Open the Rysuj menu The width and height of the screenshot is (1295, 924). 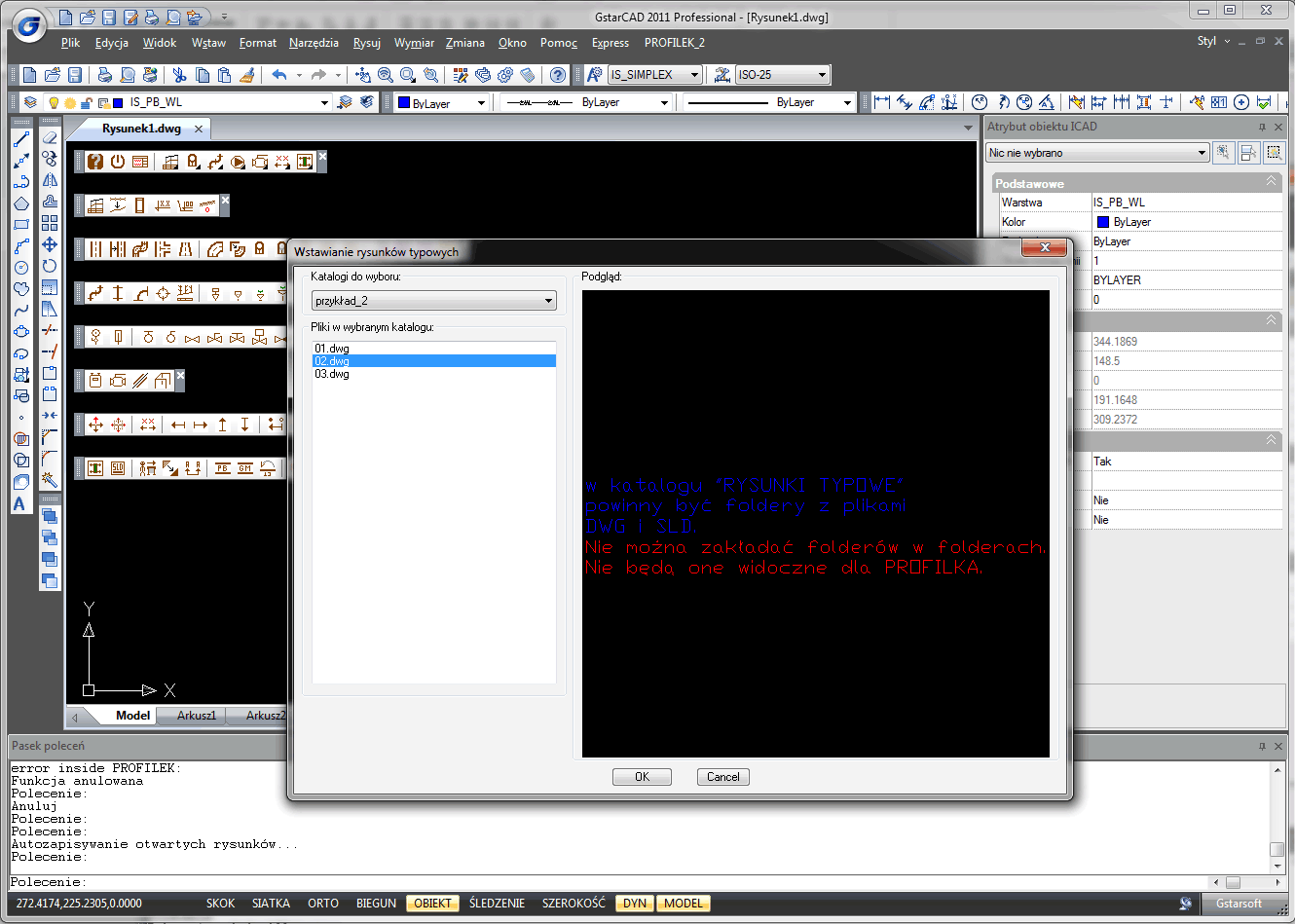click(367, 43)
